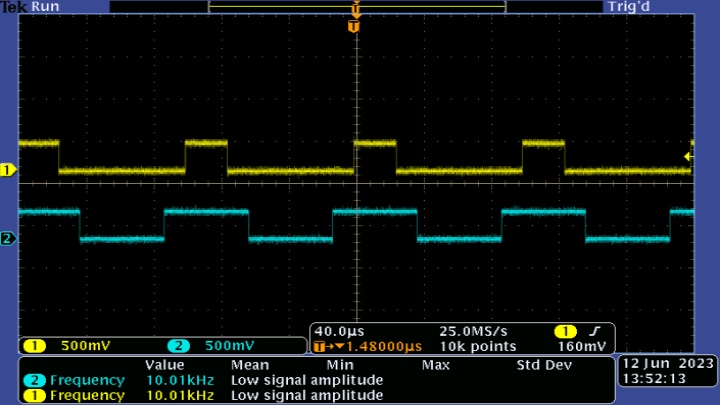Click the trigger level arrow on right edge
Screen dimensions: 720x405
(x=688, y=156)
